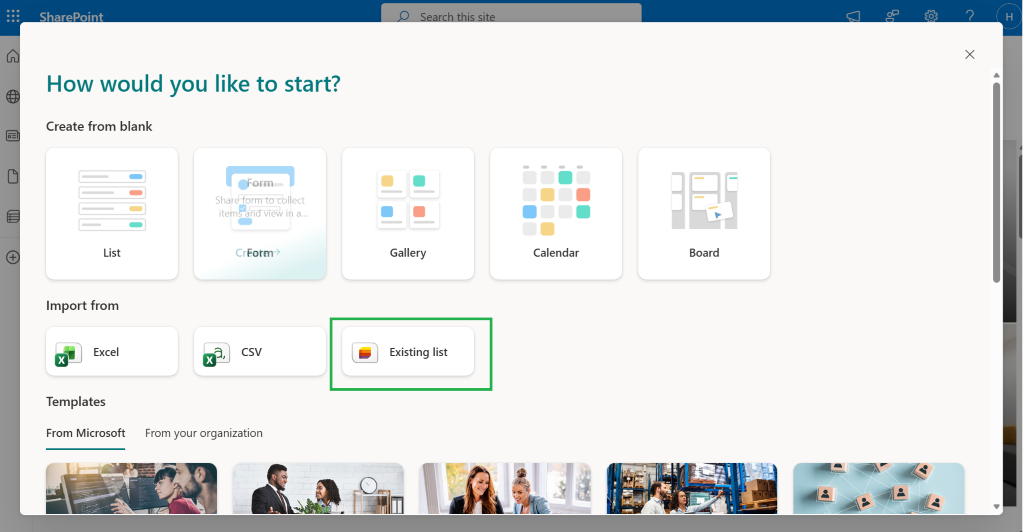Viewport: 1024px width, 532px height.
Task: Import from Existing list
Action: 408,351
